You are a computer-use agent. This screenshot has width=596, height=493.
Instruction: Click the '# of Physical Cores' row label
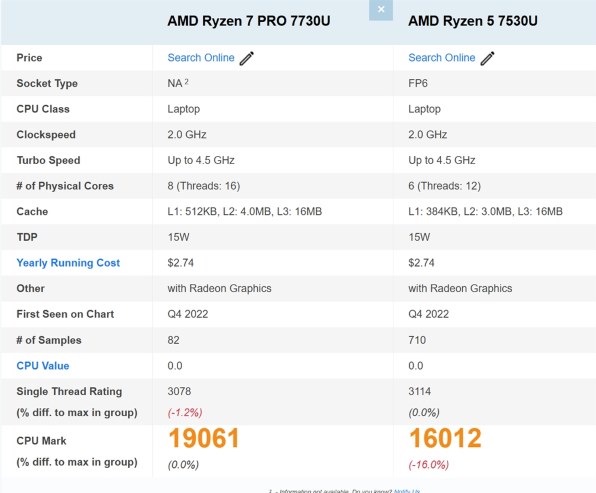pyautogui.click(x=65, y=186)
